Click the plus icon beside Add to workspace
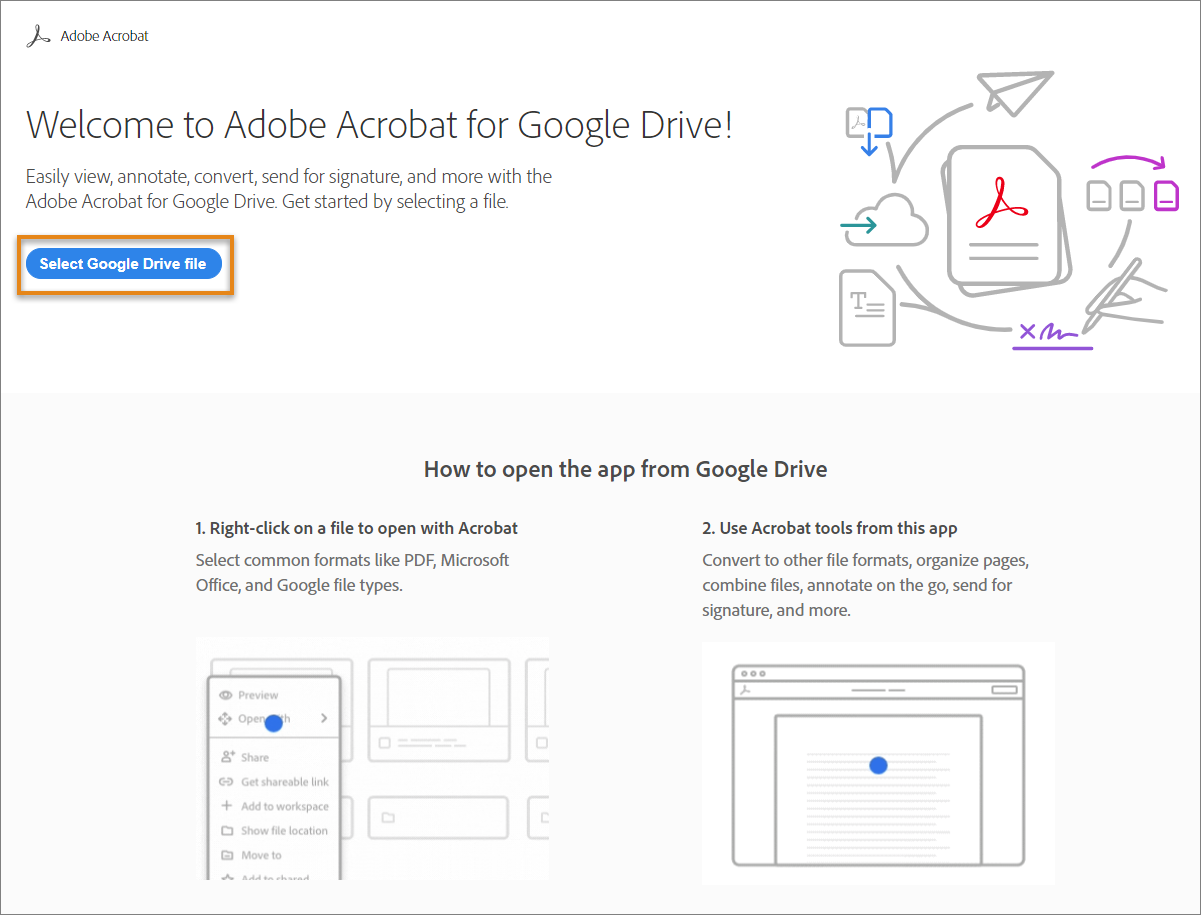1201x915 pixels. point(225,806)
